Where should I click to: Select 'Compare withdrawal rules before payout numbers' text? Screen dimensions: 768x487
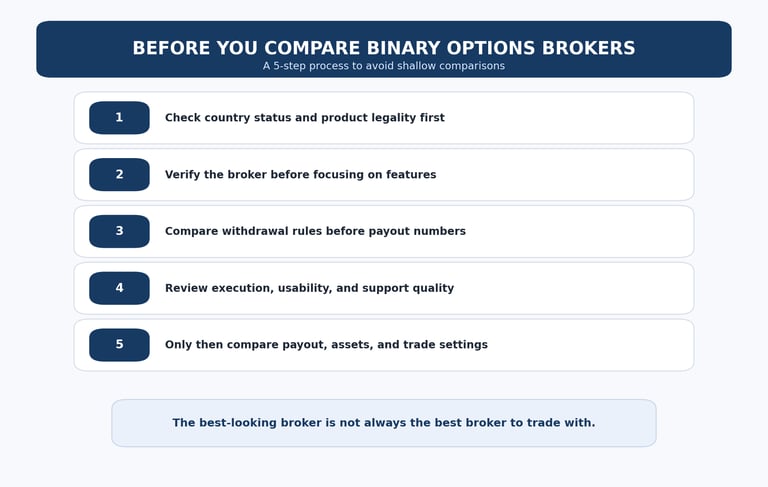[x=315, y=231]
